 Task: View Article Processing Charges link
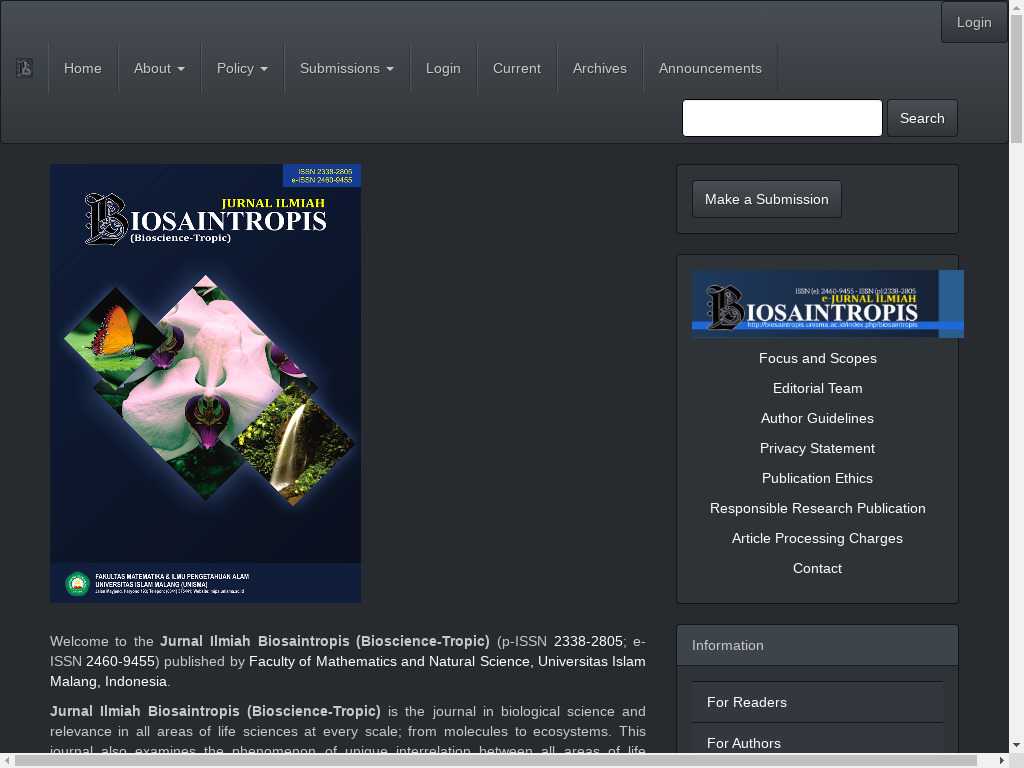point(818,538)
